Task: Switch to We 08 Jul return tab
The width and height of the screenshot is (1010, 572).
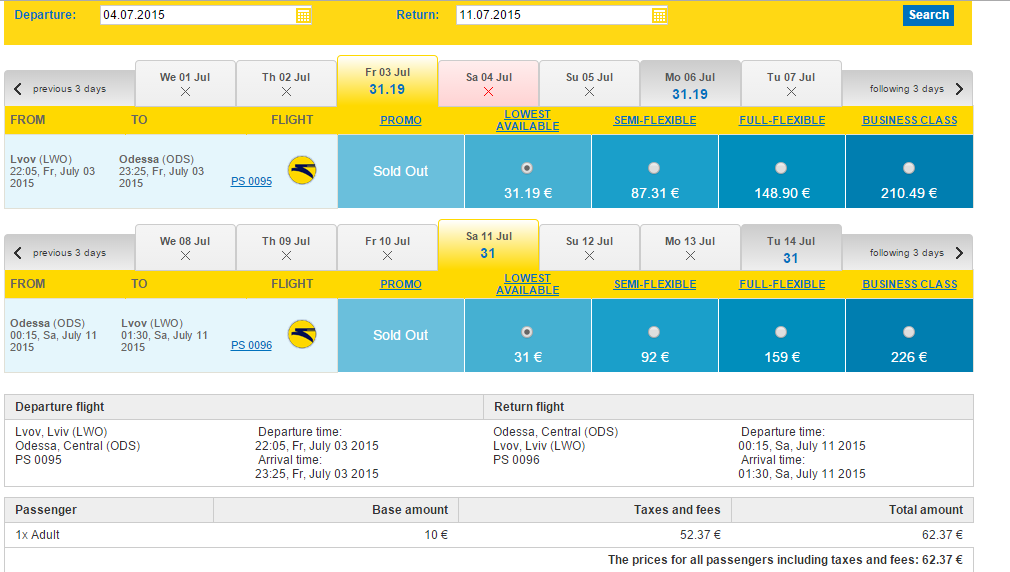Action: coord(185,248)
